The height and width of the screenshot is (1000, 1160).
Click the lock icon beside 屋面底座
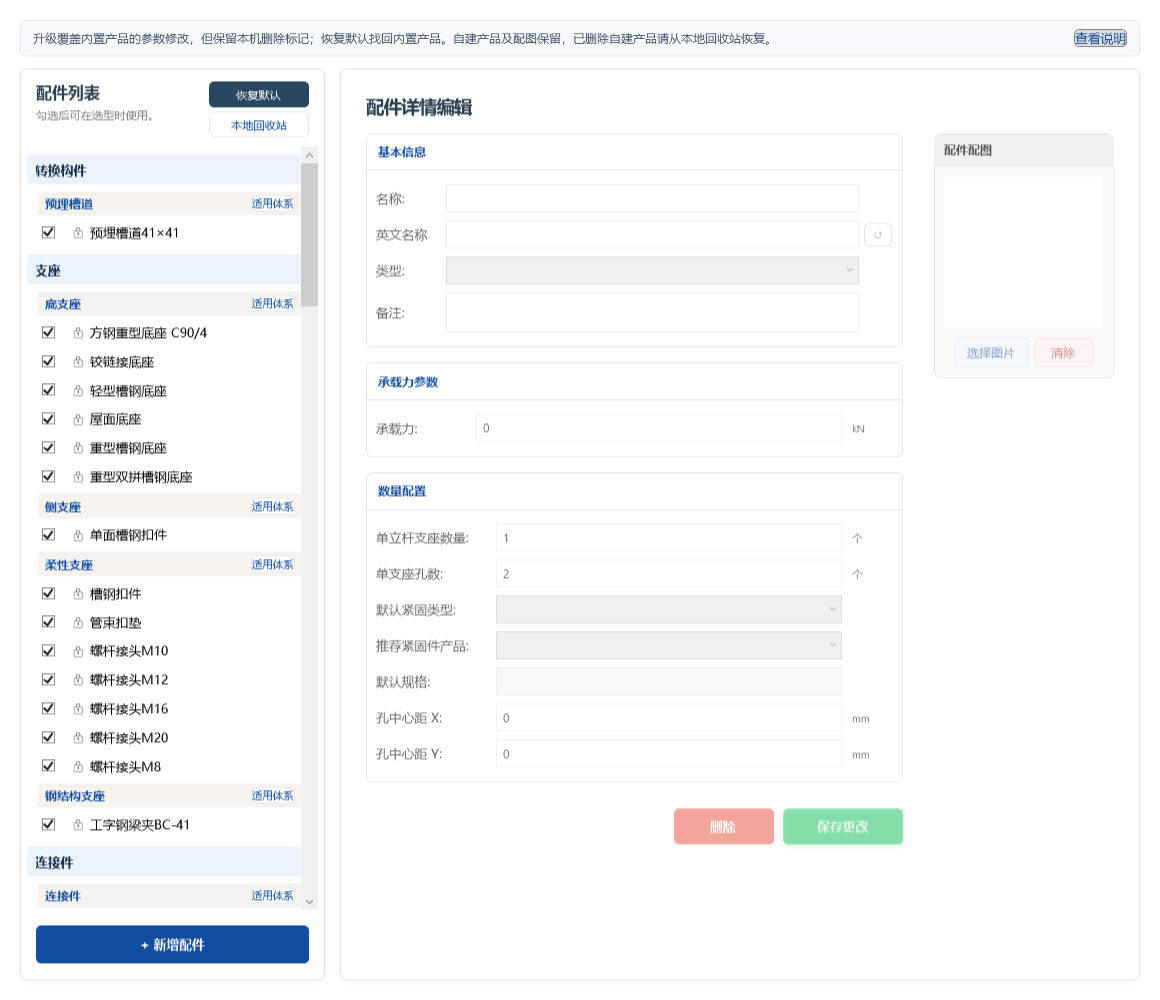78,419
